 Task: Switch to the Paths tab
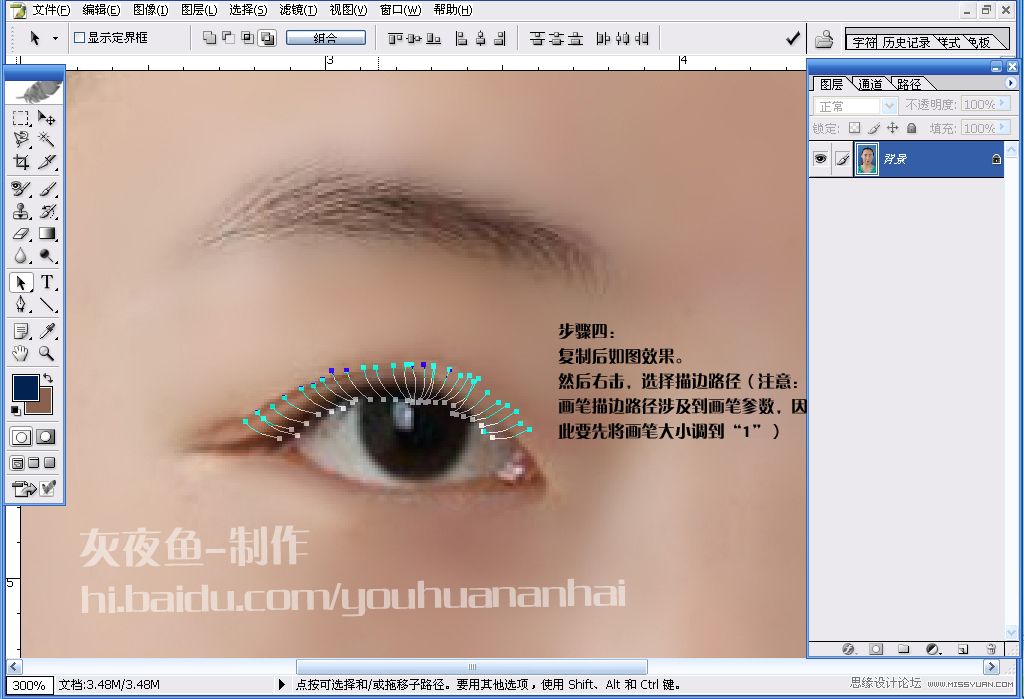[x=908, y=84]
